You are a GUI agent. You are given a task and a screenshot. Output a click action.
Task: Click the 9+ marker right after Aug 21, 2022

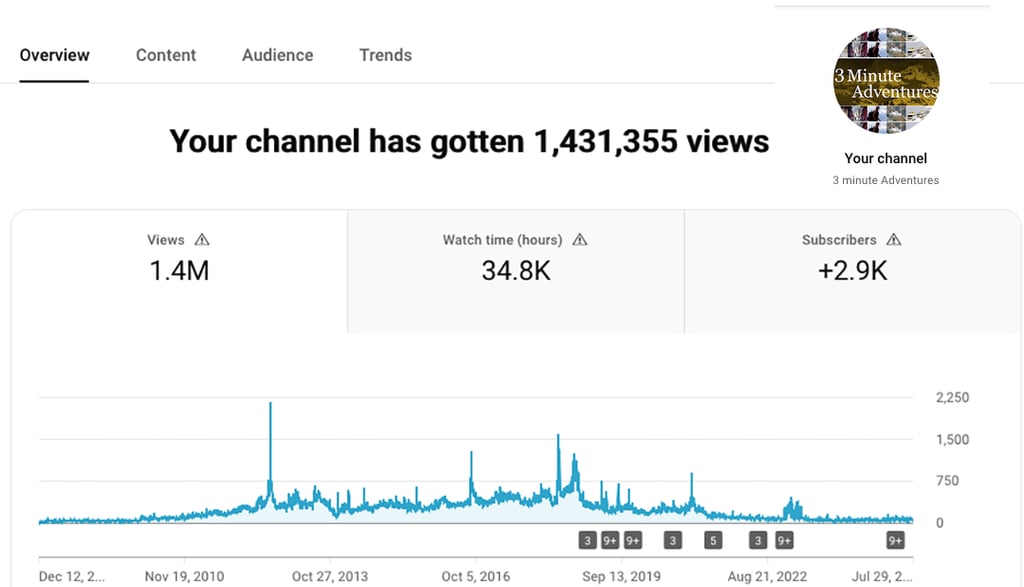(x=784, y=541)
